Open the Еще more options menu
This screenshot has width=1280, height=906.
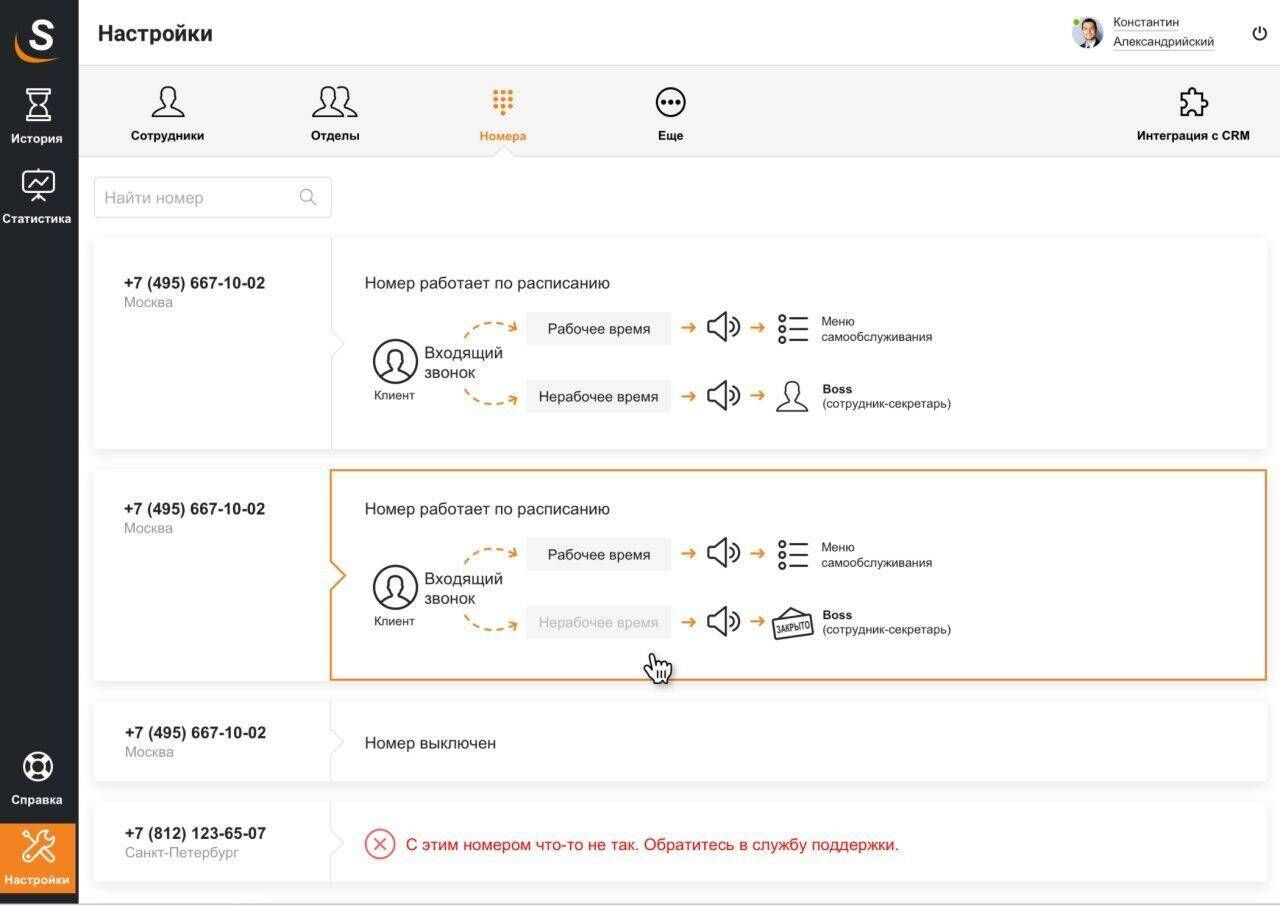(x=670, y=113)
